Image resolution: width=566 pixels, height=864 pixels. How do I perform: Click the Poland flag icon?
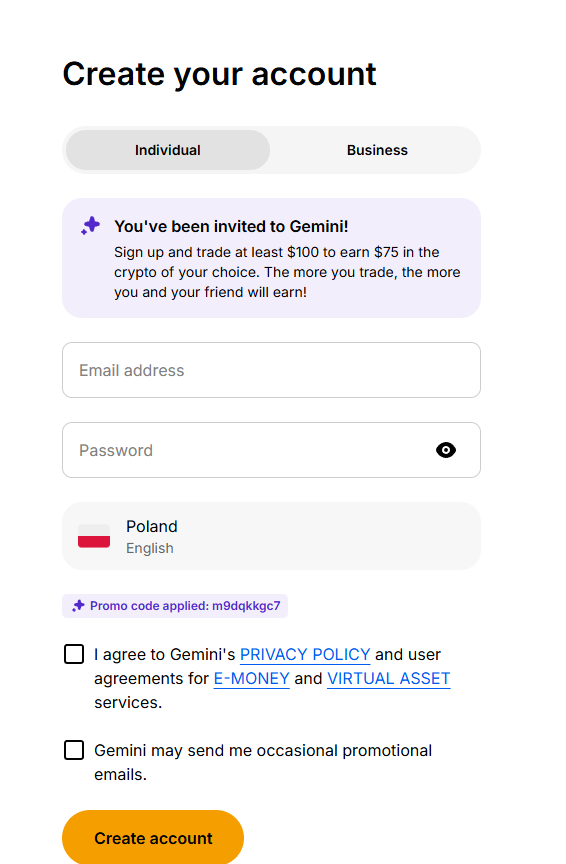[x=94, y=536]
